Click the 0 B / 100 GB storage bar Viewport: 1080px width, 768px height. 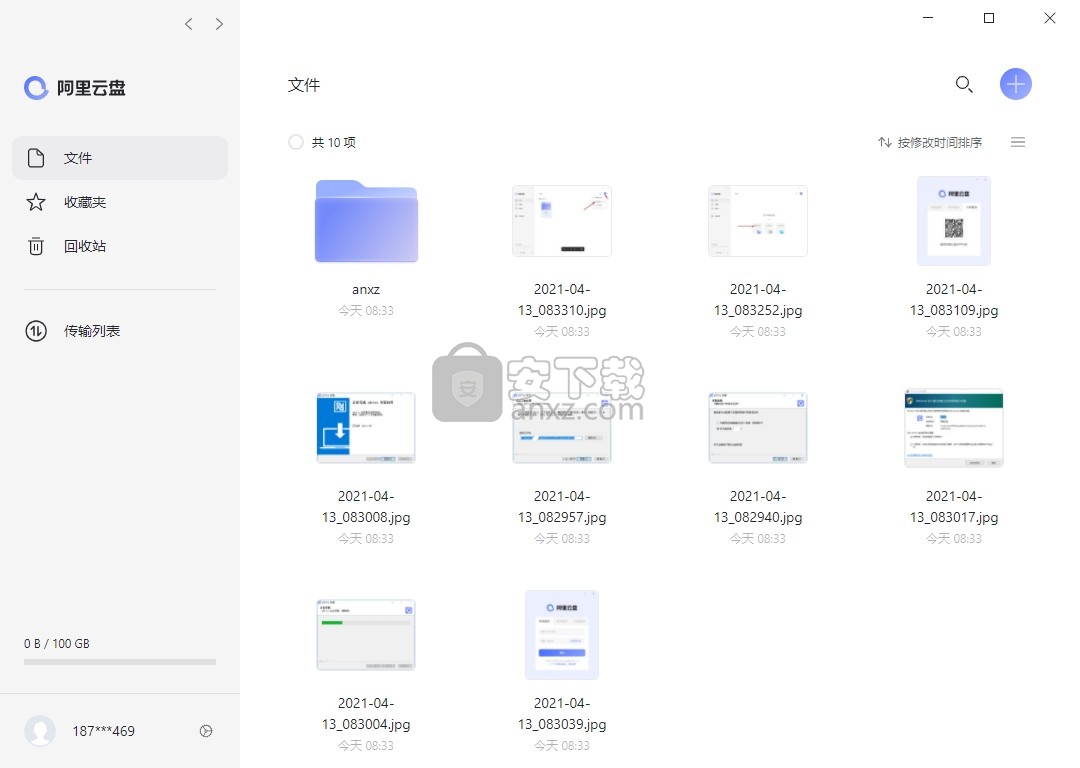pyautogui.click(x=120, y=661)
